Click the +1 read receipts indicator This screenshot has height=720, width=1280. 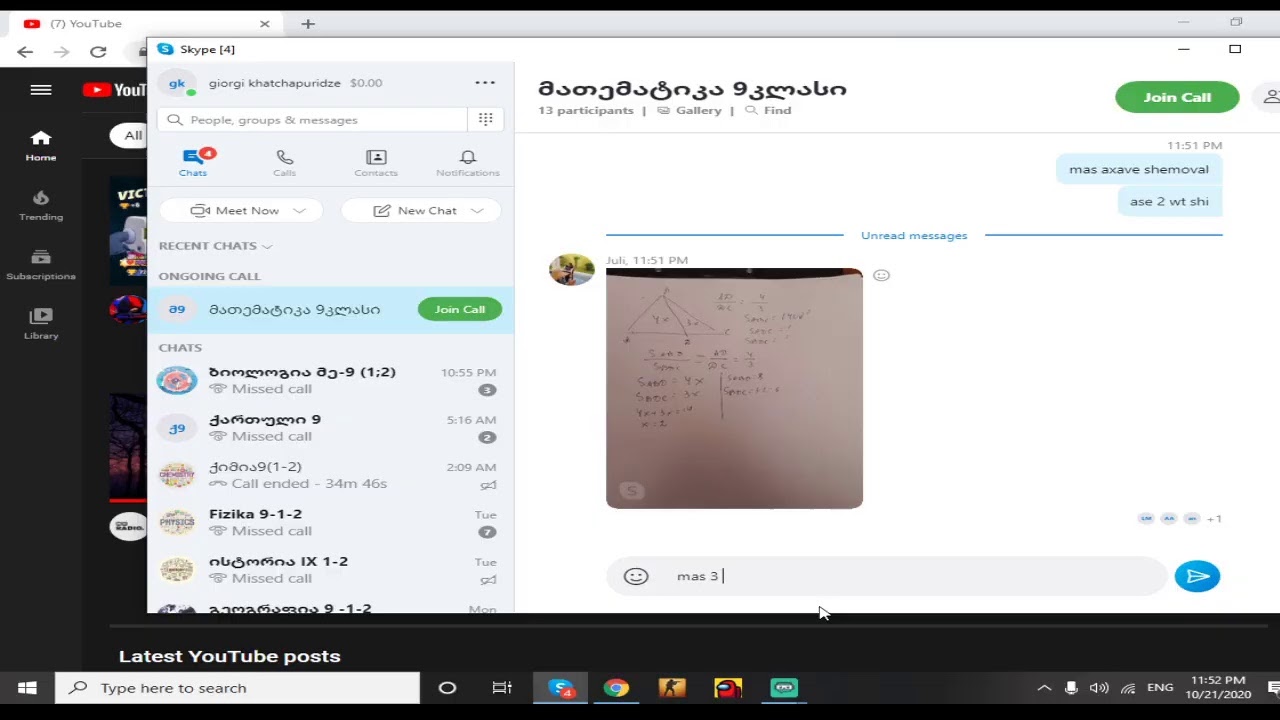coord(1214,519)
